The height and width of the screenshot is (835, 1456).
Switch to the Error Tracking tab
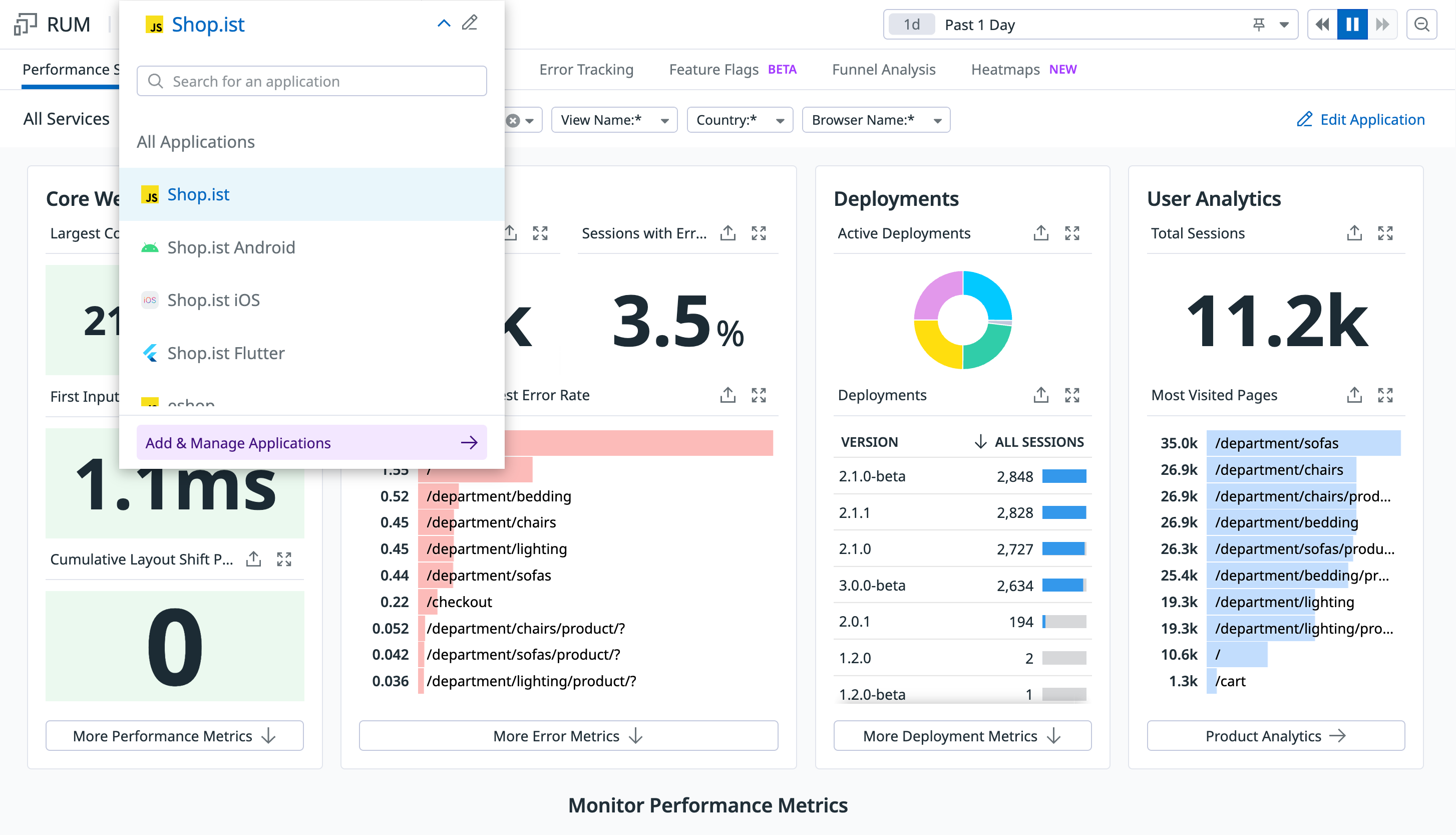pyautogui.click(x=586, y=70)
